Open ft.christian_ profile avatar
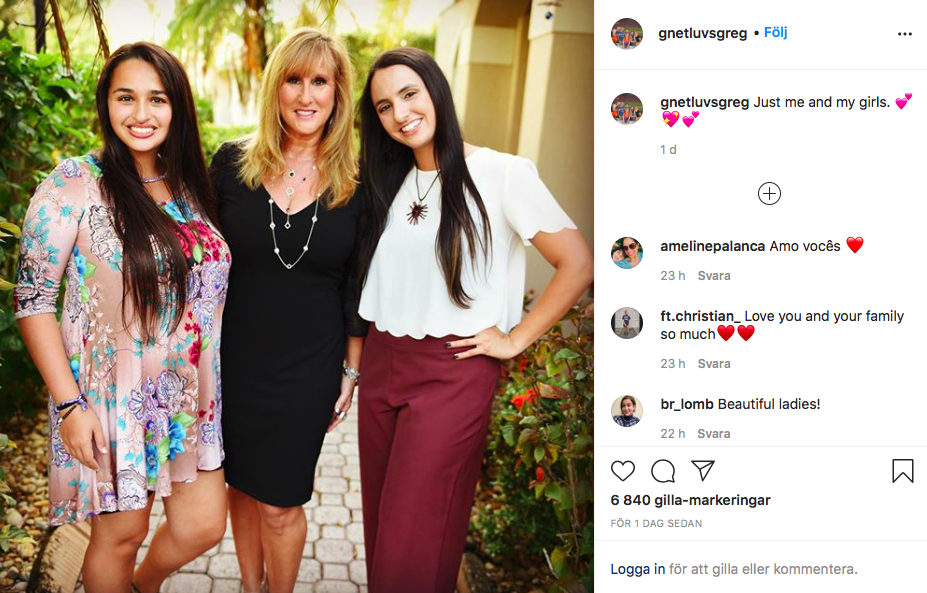The height and width of the screenshot is (593, 927). pos(627,323)
